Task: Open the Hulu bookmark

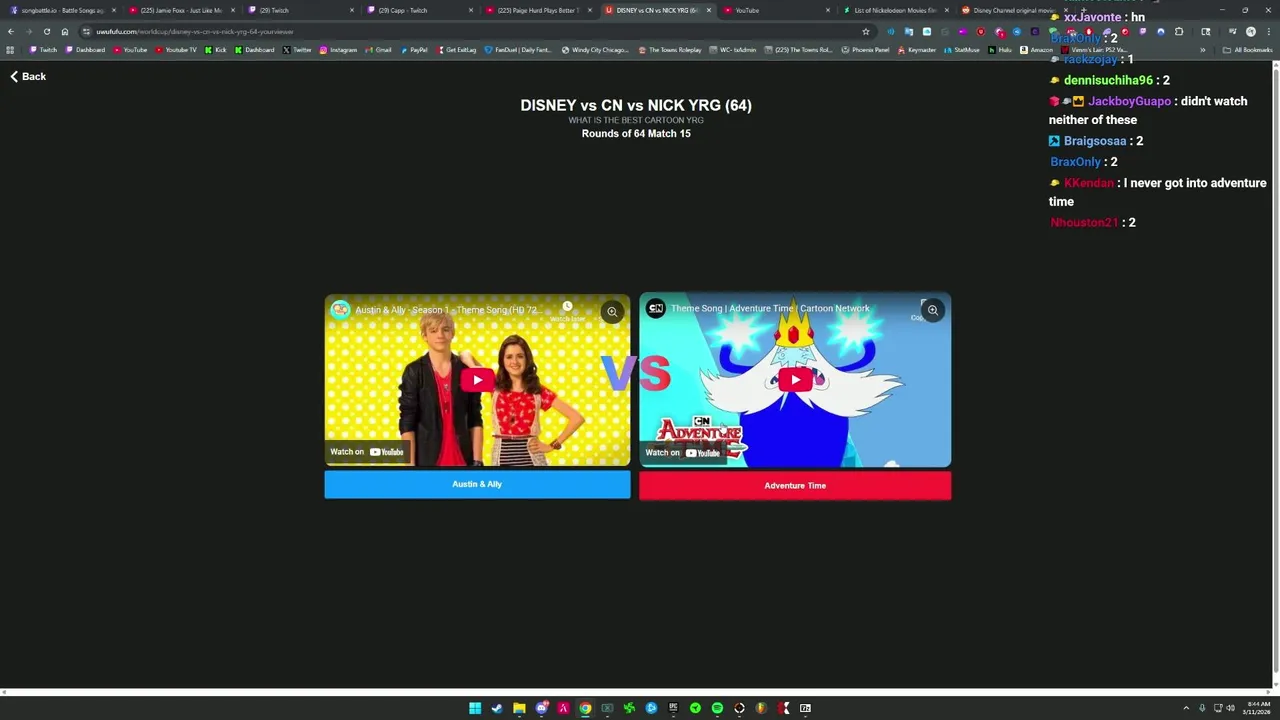Action: (1000, 50)
